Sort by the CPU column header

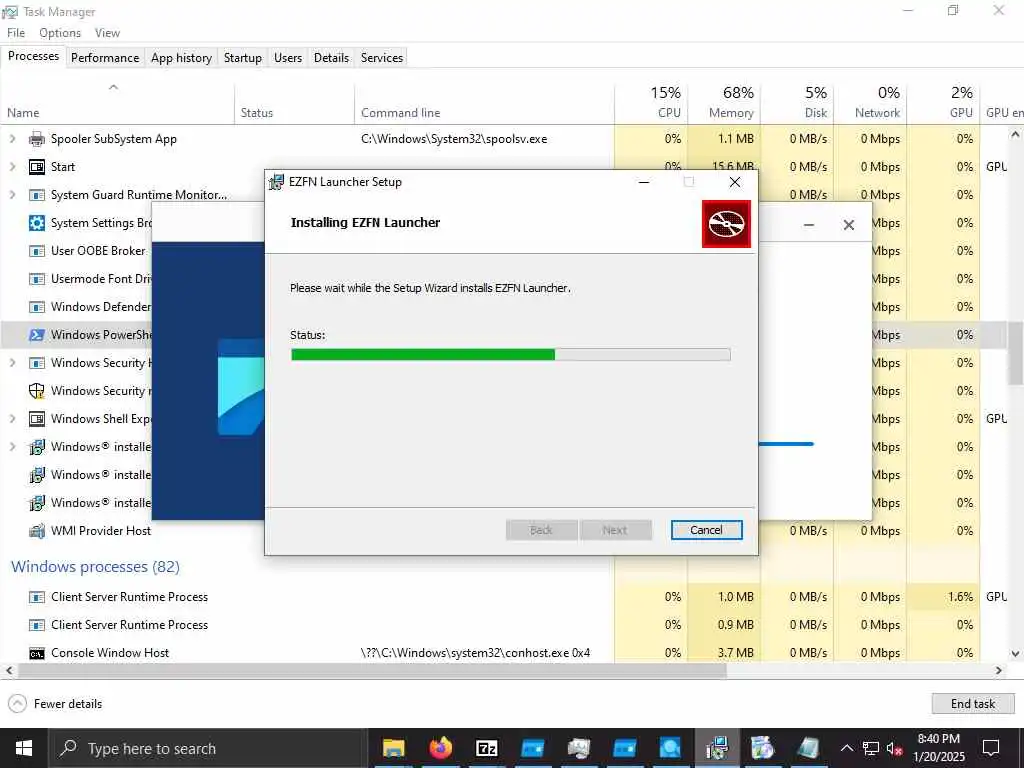tap(650, 104)
